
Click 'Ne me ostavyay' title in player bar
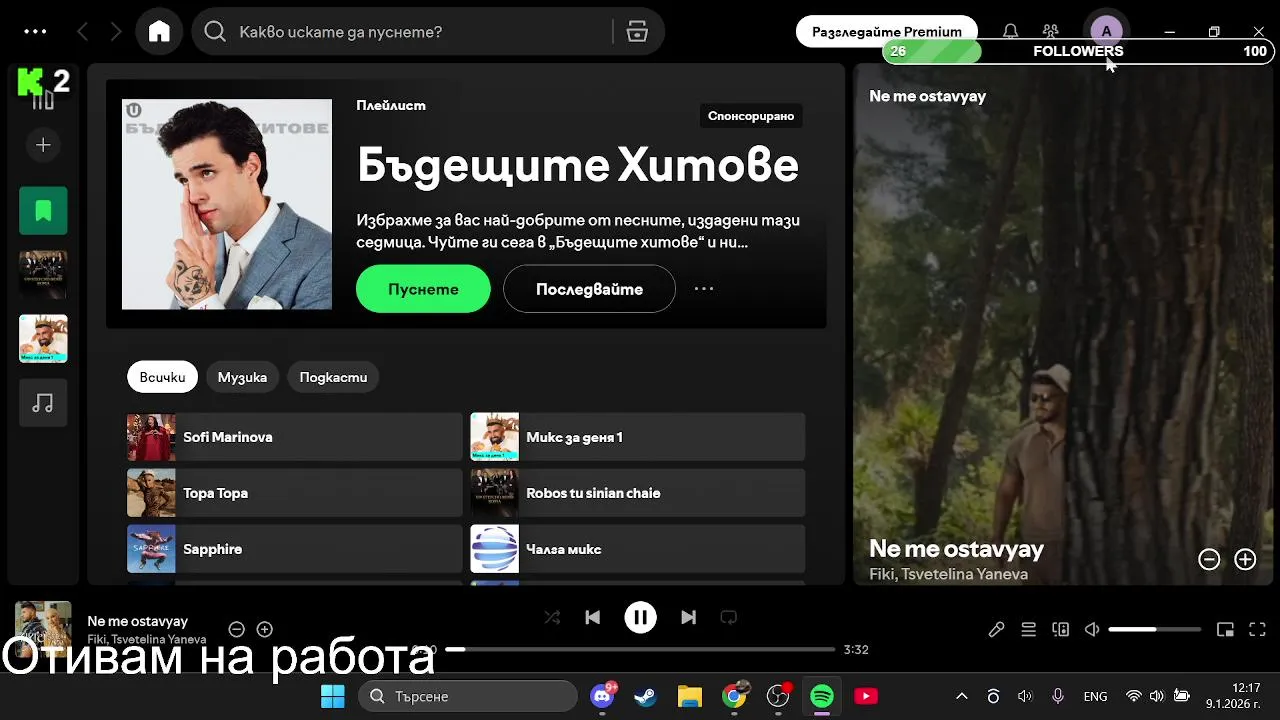137,621
